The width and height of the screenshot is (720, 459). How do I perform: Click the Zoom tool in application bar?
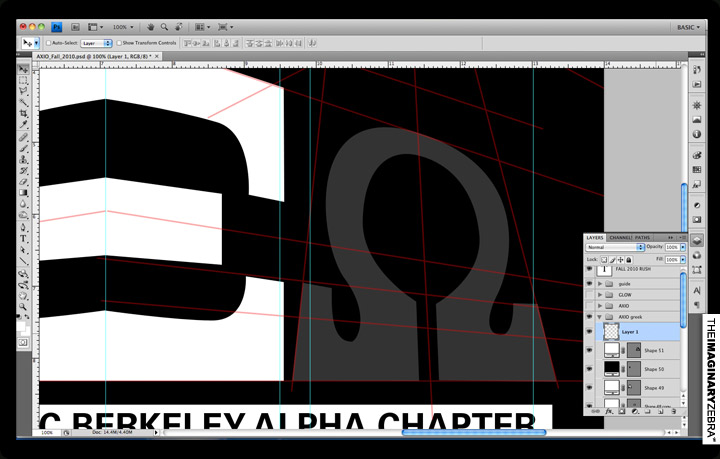coord(163,27)
